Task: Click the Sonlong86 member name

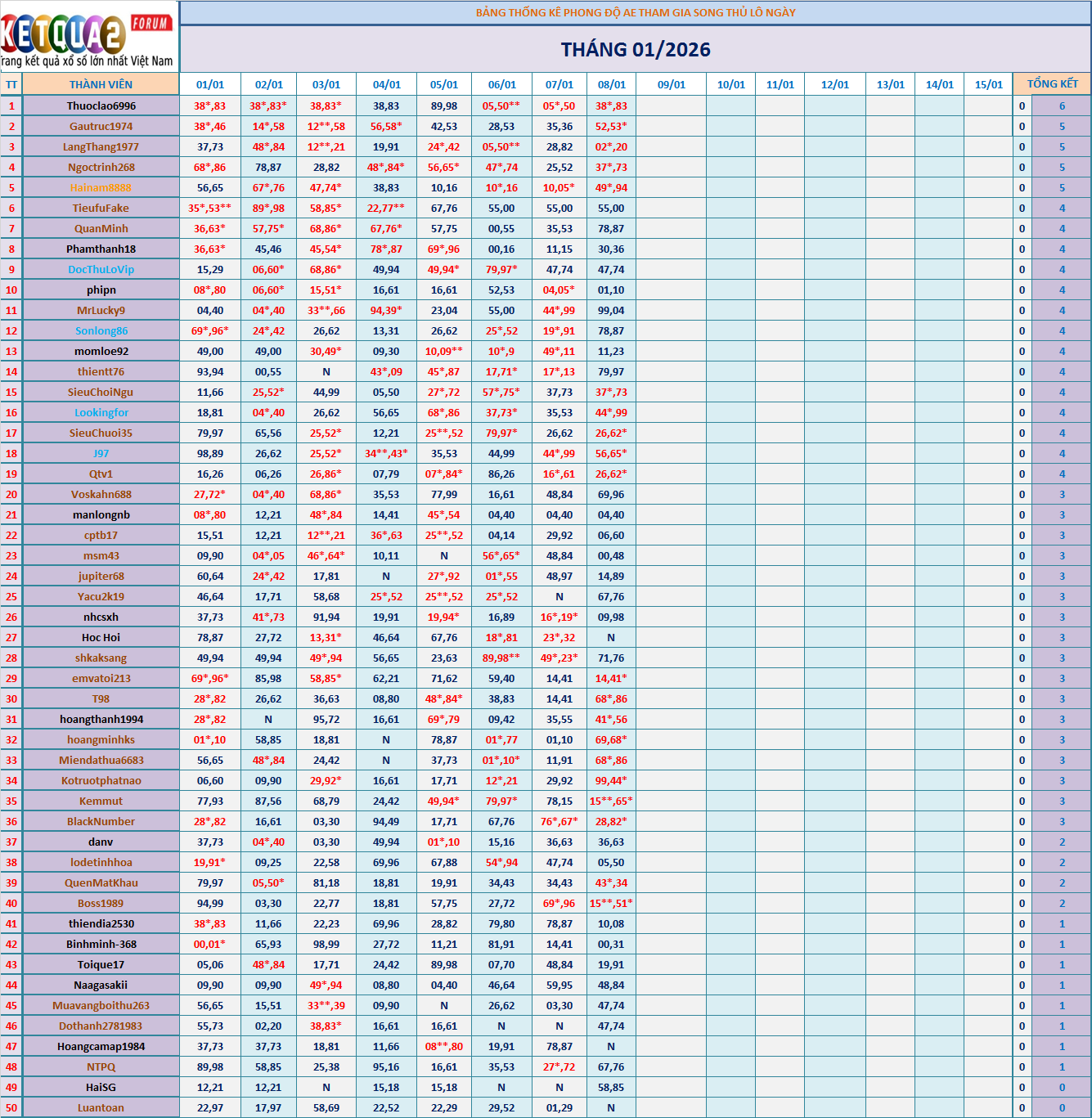Action: (x=101, y=330)
